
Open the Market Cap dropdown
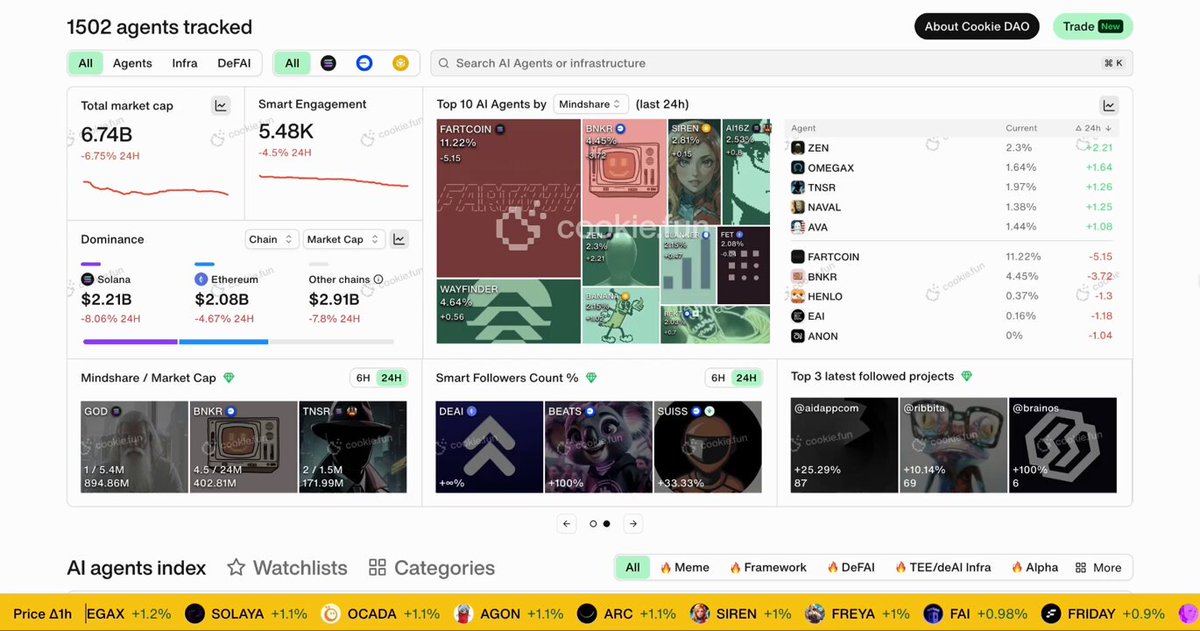tap(344, 239)
